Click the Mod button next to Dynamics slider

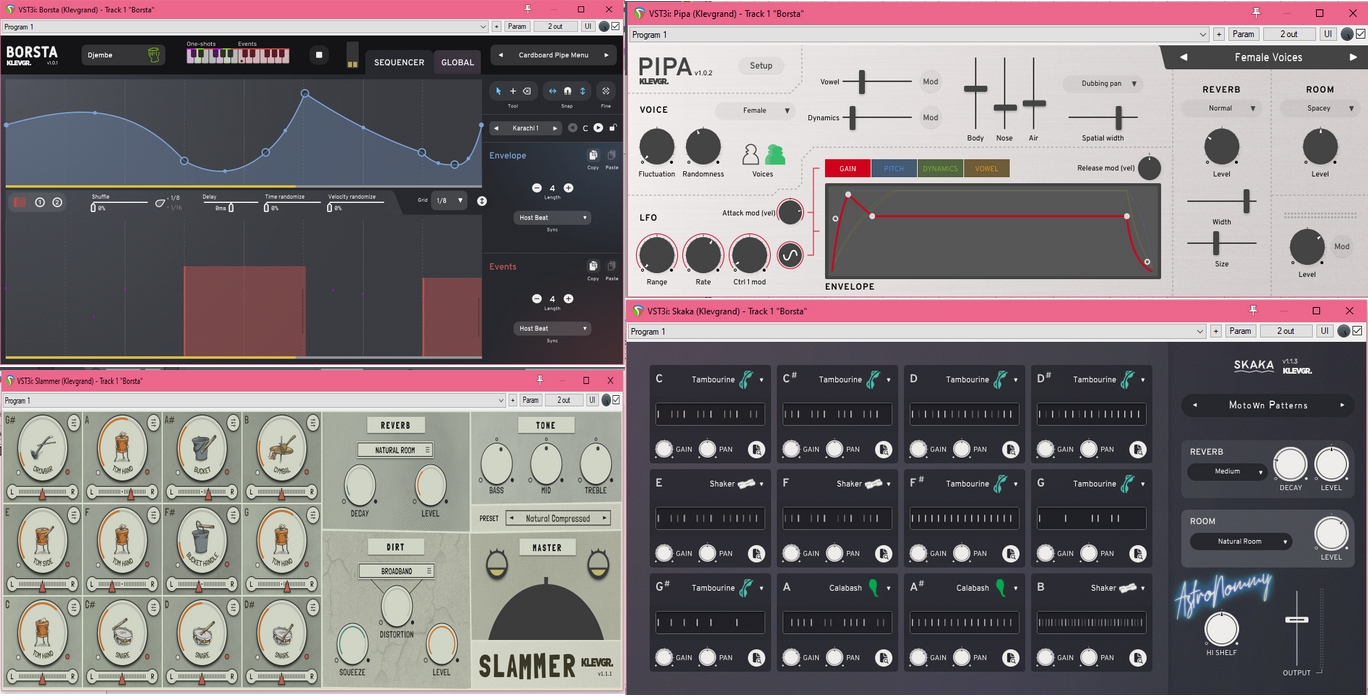click(930, 118)
